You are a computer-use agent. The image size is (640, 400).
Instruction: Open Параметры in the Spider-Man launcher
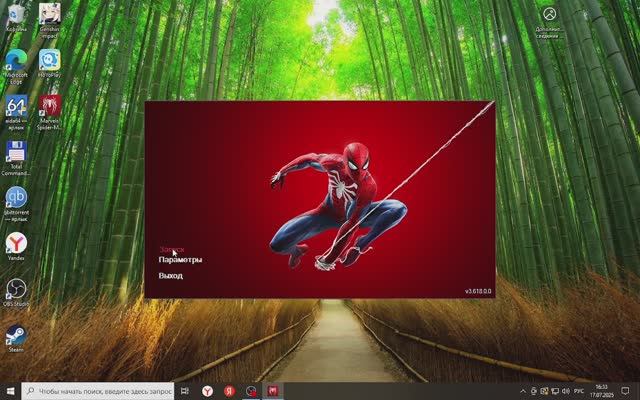[180, 260]
